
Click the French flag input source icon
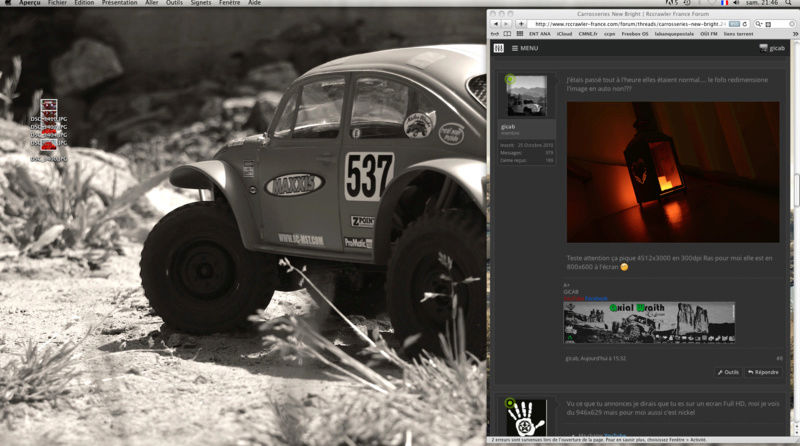click(x=724, y=3)
